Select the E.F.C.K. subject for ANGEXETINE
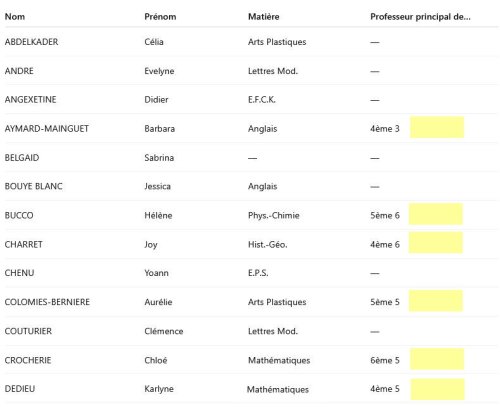500x407 pixels. pyautogui.click(x=262, y=100)
